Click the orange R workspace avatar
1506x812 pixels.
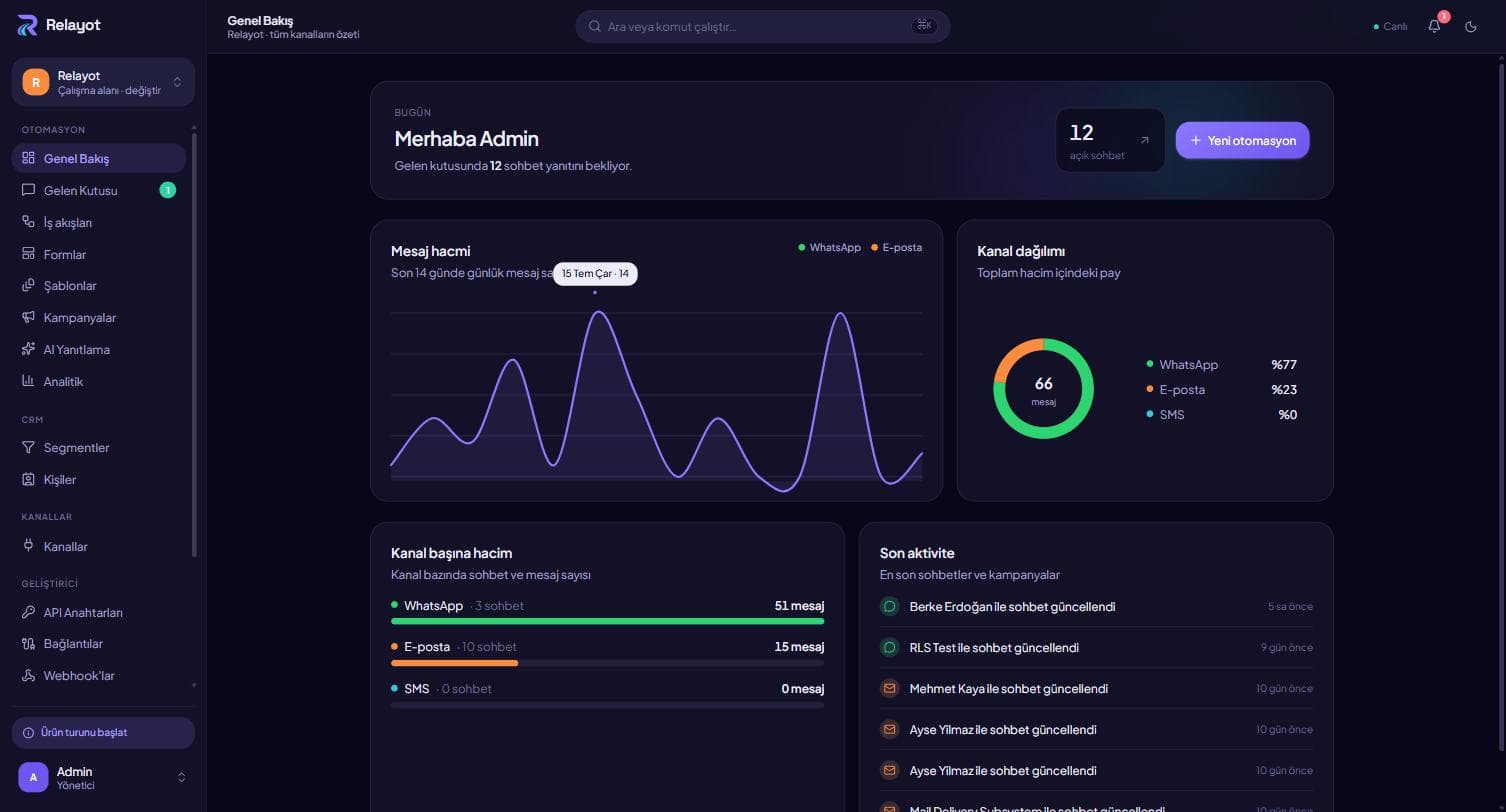[x=36, y=82]
